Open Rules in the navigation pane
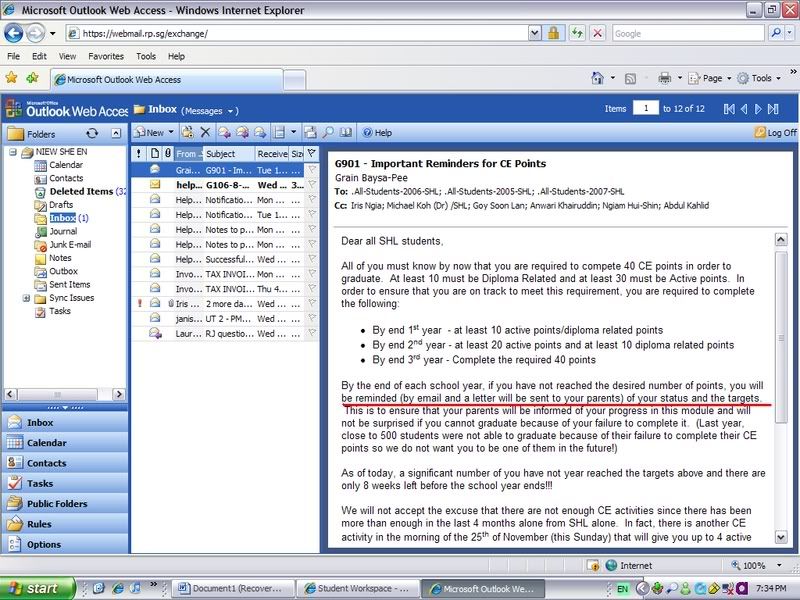Viewport: 800px width, 600px height. click(x=40, y=524)
